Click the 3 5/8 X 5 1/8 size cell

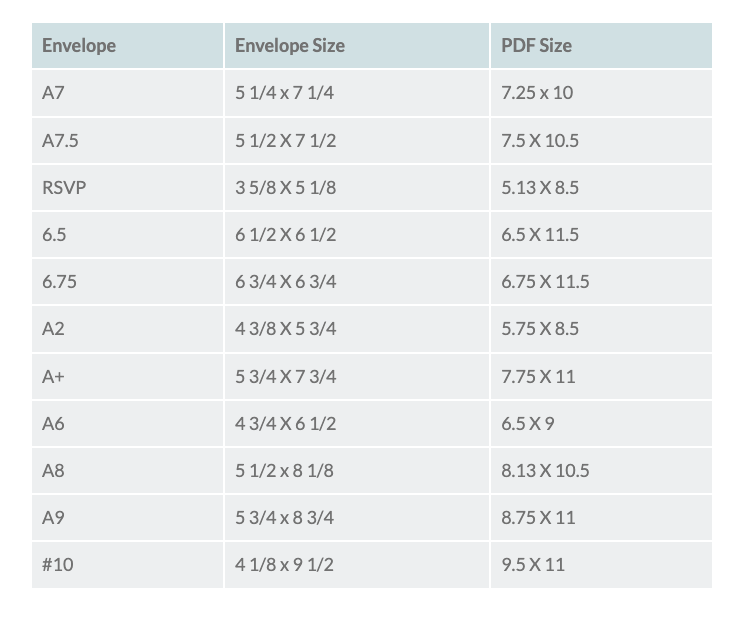(285, 188)
